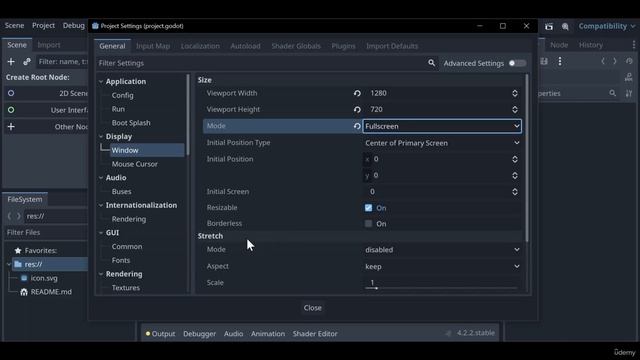Open the movie maker icon in top bar
This screenshot has height=360, width=640.
tap(549, 27)
